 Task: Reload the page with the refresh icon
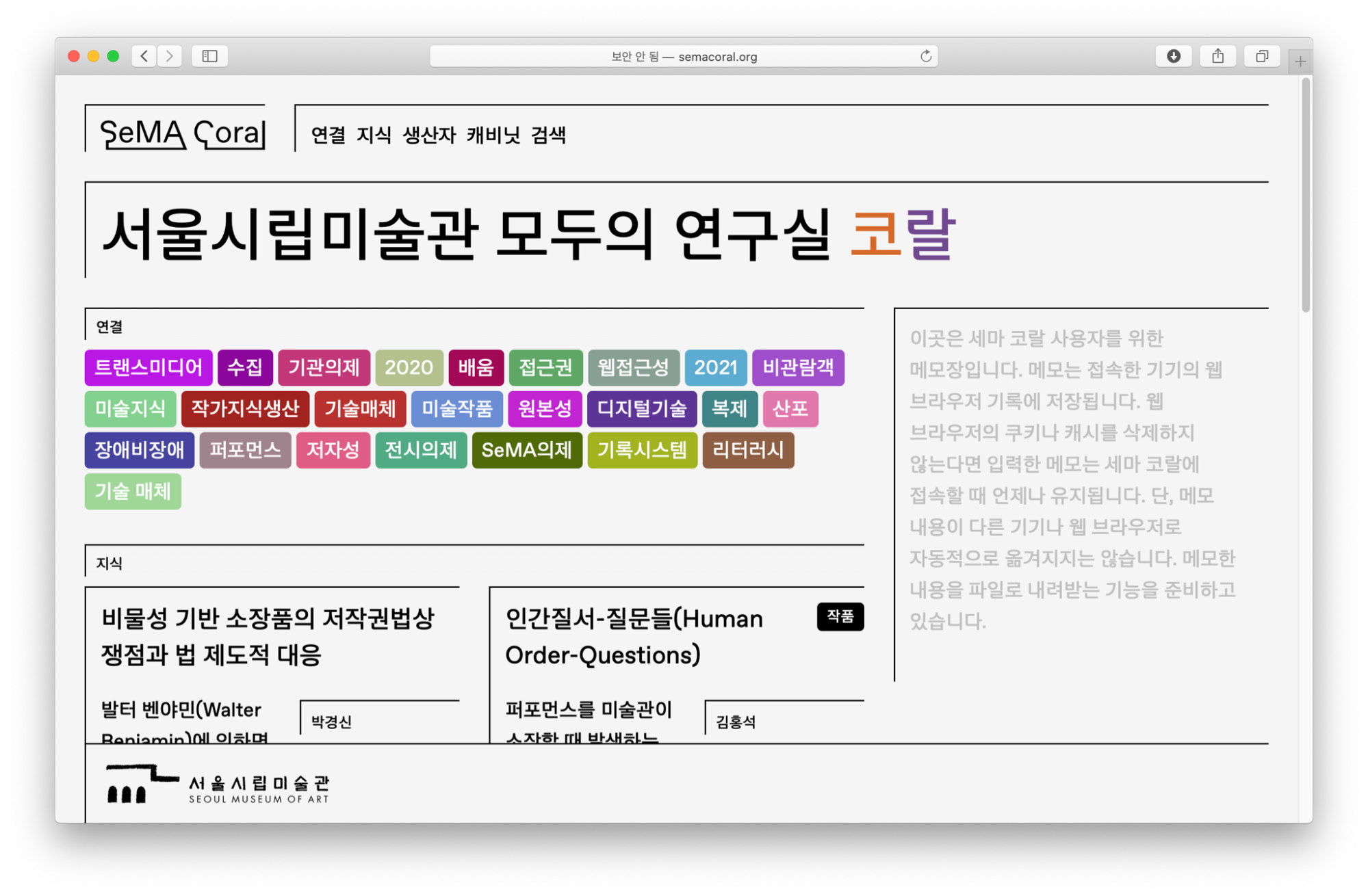(x=925, y=56)
